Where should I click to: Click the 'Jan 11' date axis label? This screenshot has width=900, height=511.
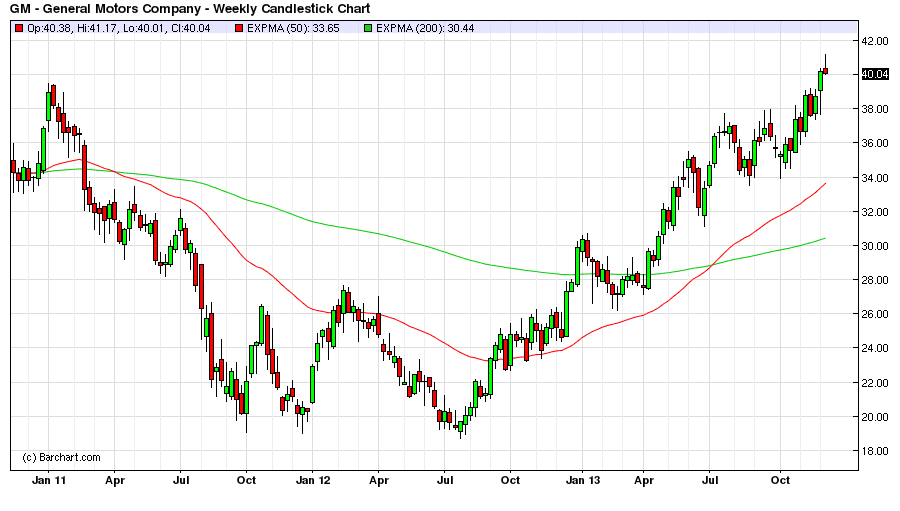pos(49,480)
